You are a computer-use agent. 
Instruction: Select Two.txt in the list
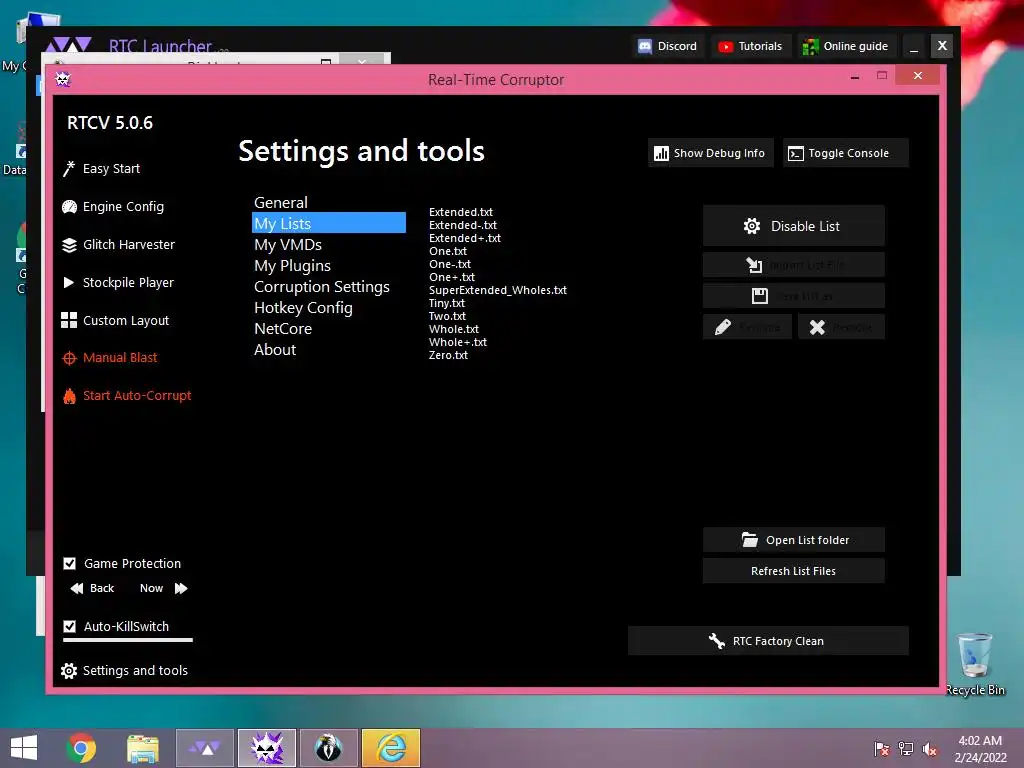[x=447, y=316]
